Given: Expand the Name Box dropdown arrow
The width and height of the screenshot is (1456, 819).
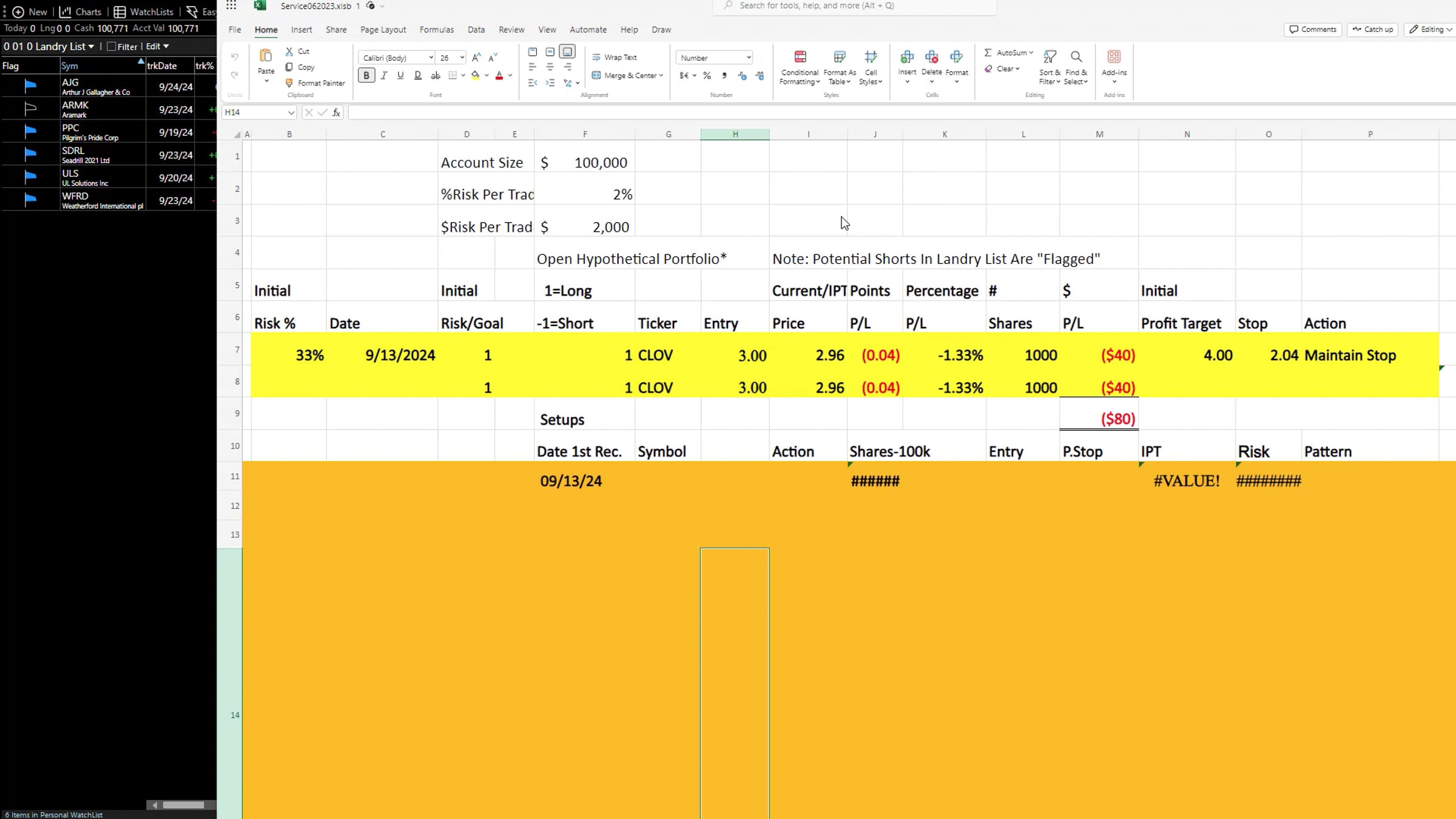Looking at the screenshot, I should point(291,112).
